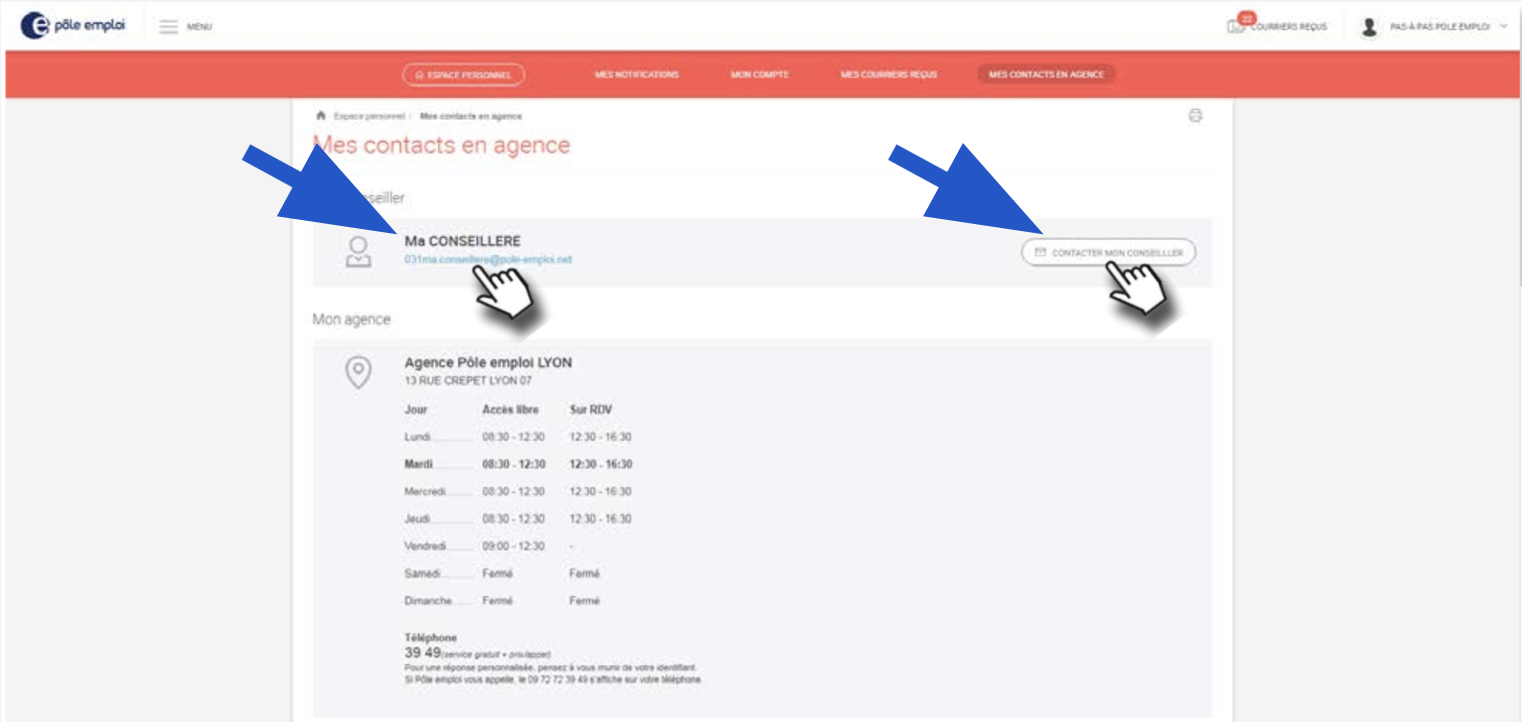Open Mon compte tab
This screenshot has width=1522, height=722.
point(760,75)
